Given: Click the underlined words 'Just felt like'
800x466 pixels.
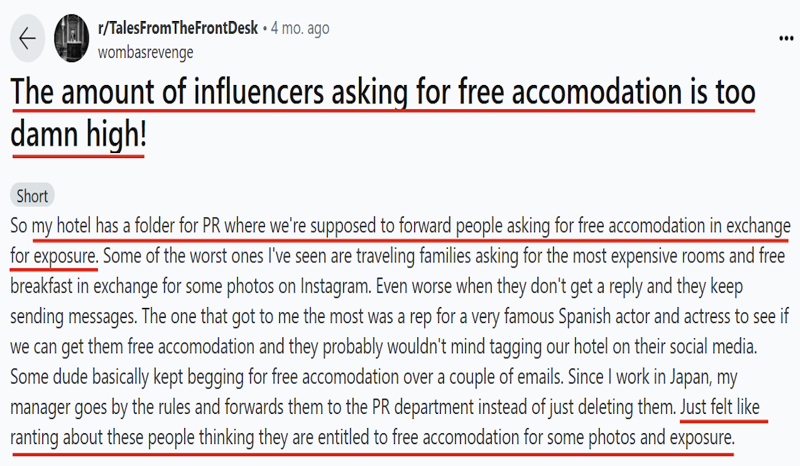Looking at the screenshot, I should coord(720,407).
